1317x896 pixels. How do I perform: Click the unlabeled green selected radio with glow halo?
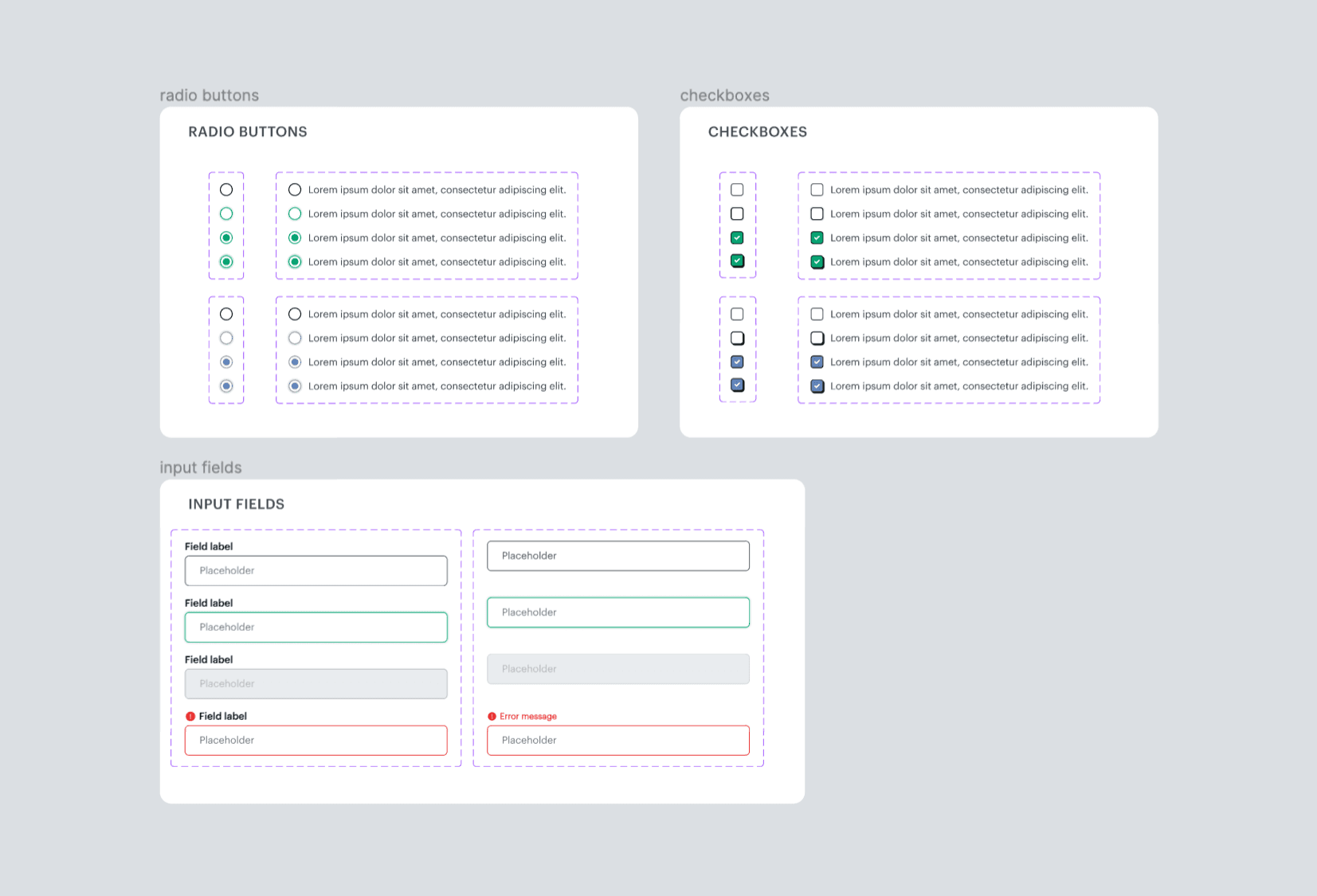[x=226, y=261]
